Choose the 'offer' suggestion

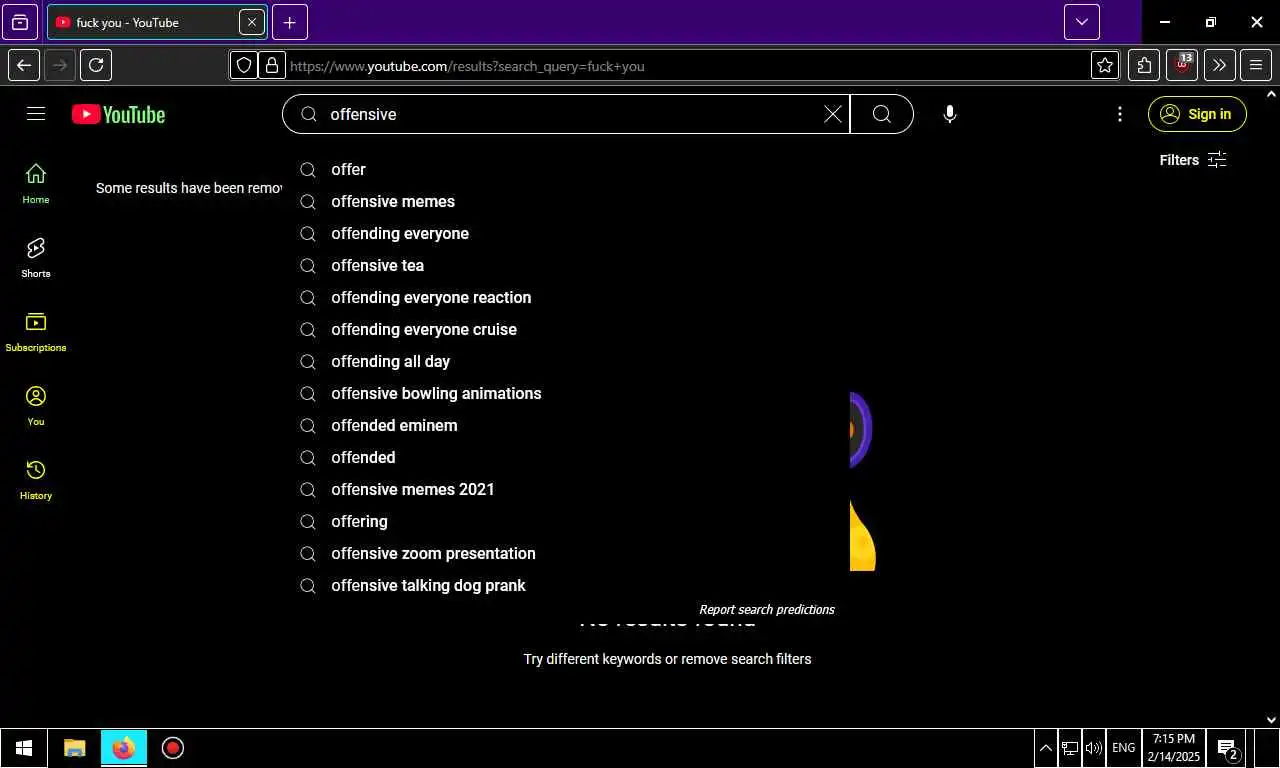tap(566, 170)
